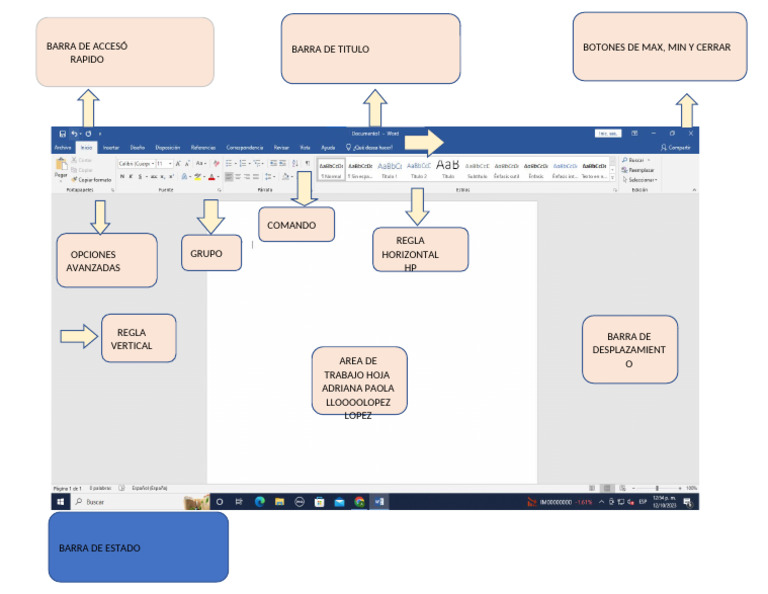Apply the Título 1 style
Screen dimensions: 768x594
click(389, 169)
